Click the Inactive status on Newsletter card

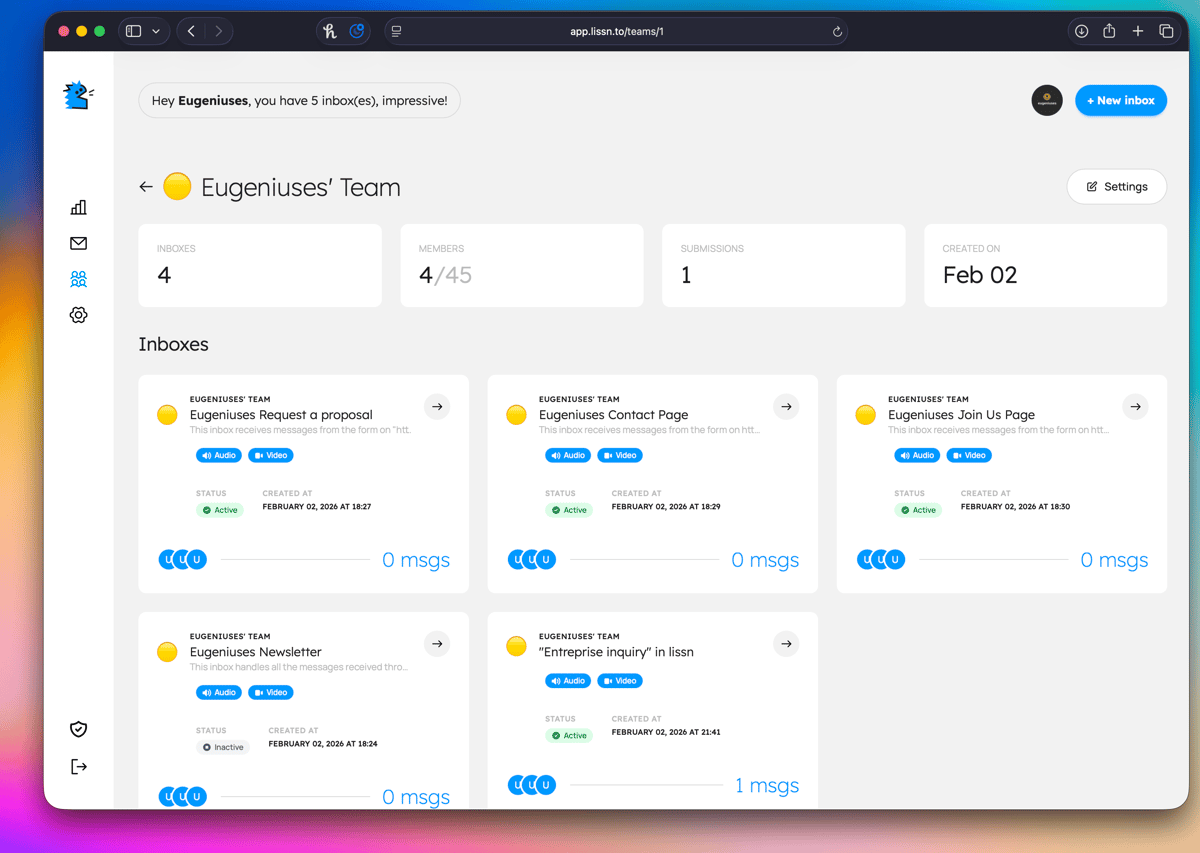(223, 747)
